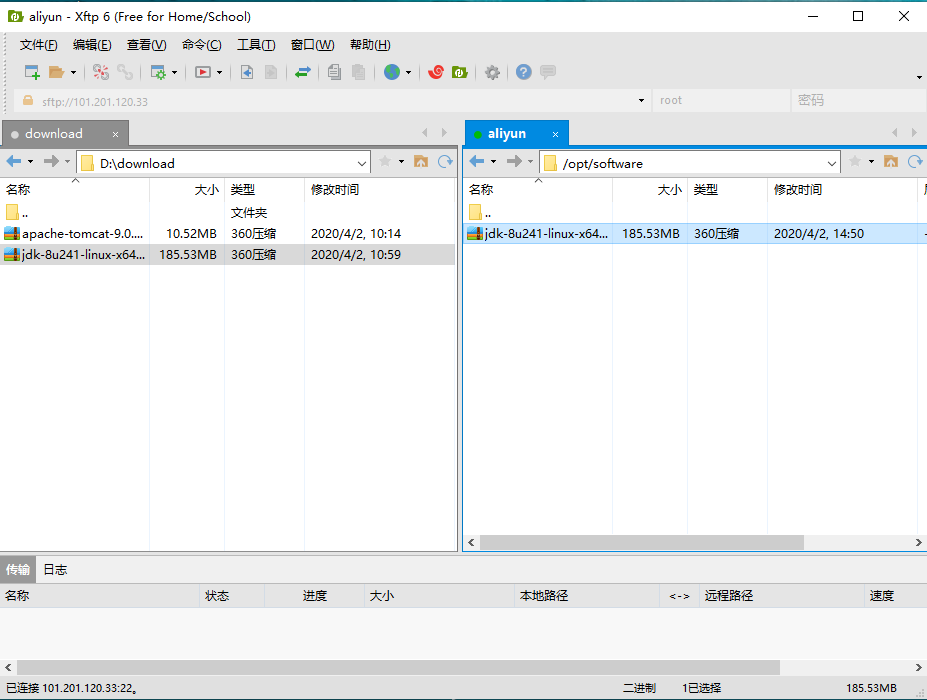Click the Copy documents toolbar icon

click(x=334, y=72)
